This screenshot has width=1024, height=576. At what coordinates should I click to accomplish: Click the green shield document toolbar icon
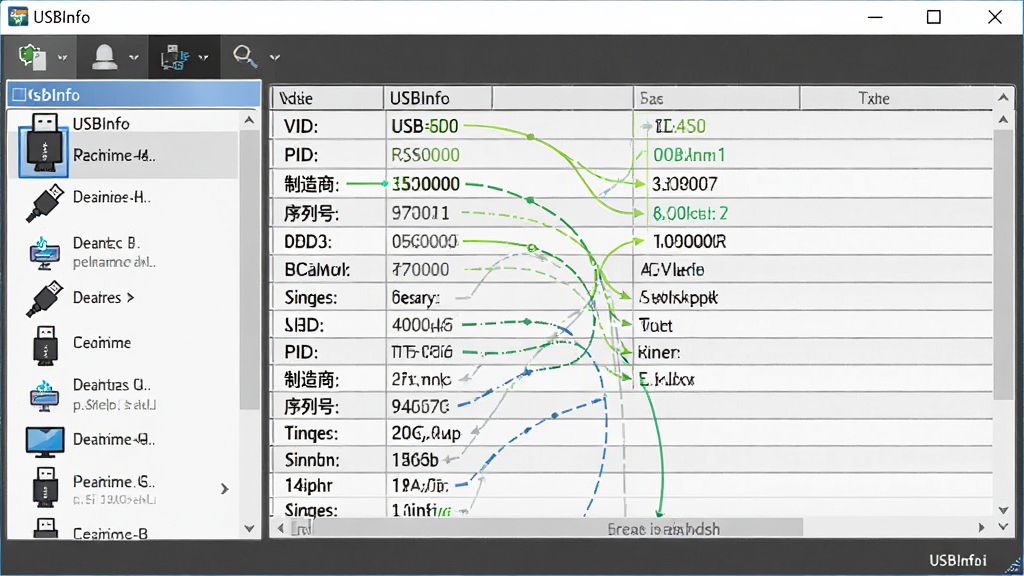point(32,57)
